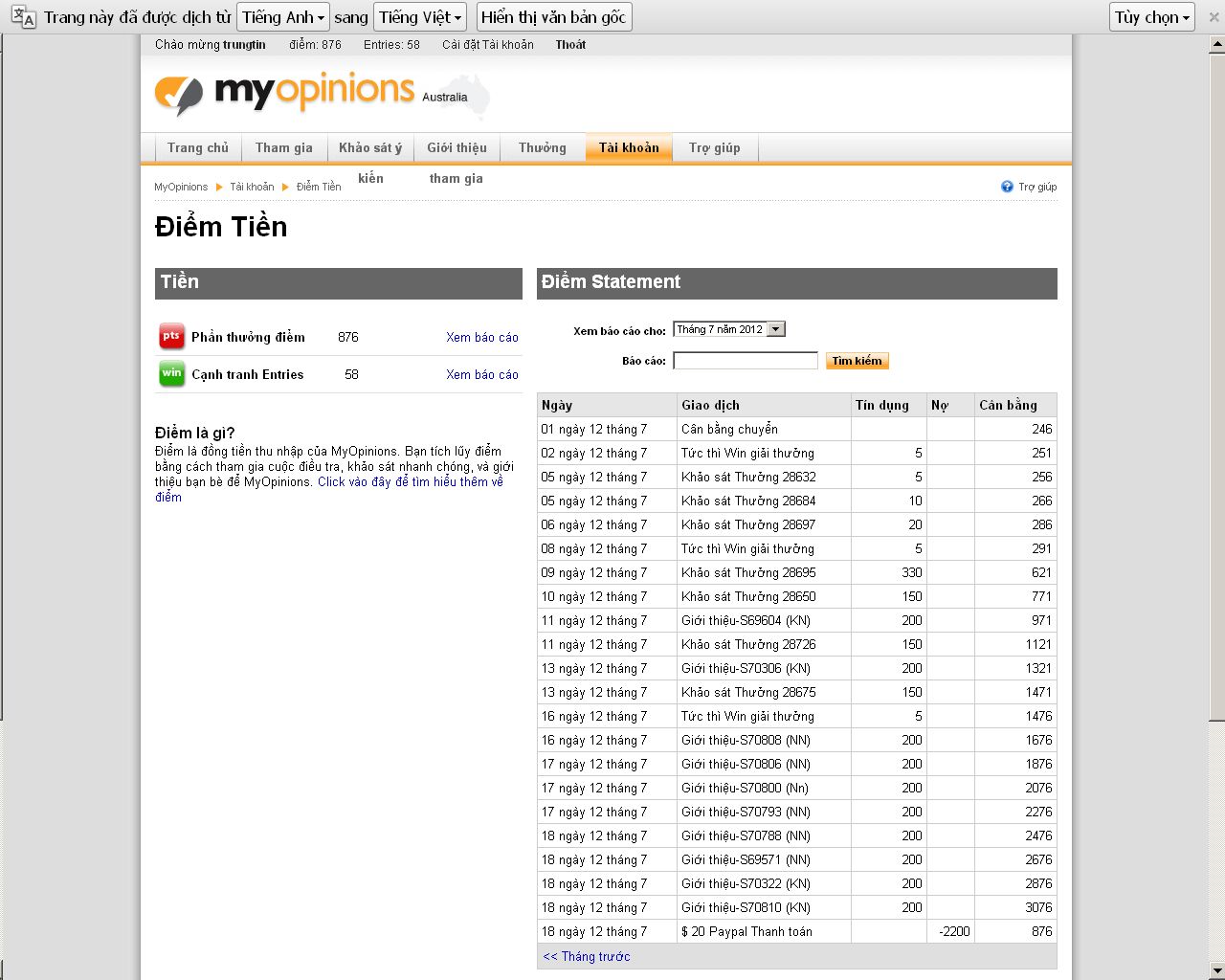Image resolution: width=1225 pixels, height=980 pixels.
Task: Select the $ 20 Paypal Thanh toán transaction
Action: point(797,931)
